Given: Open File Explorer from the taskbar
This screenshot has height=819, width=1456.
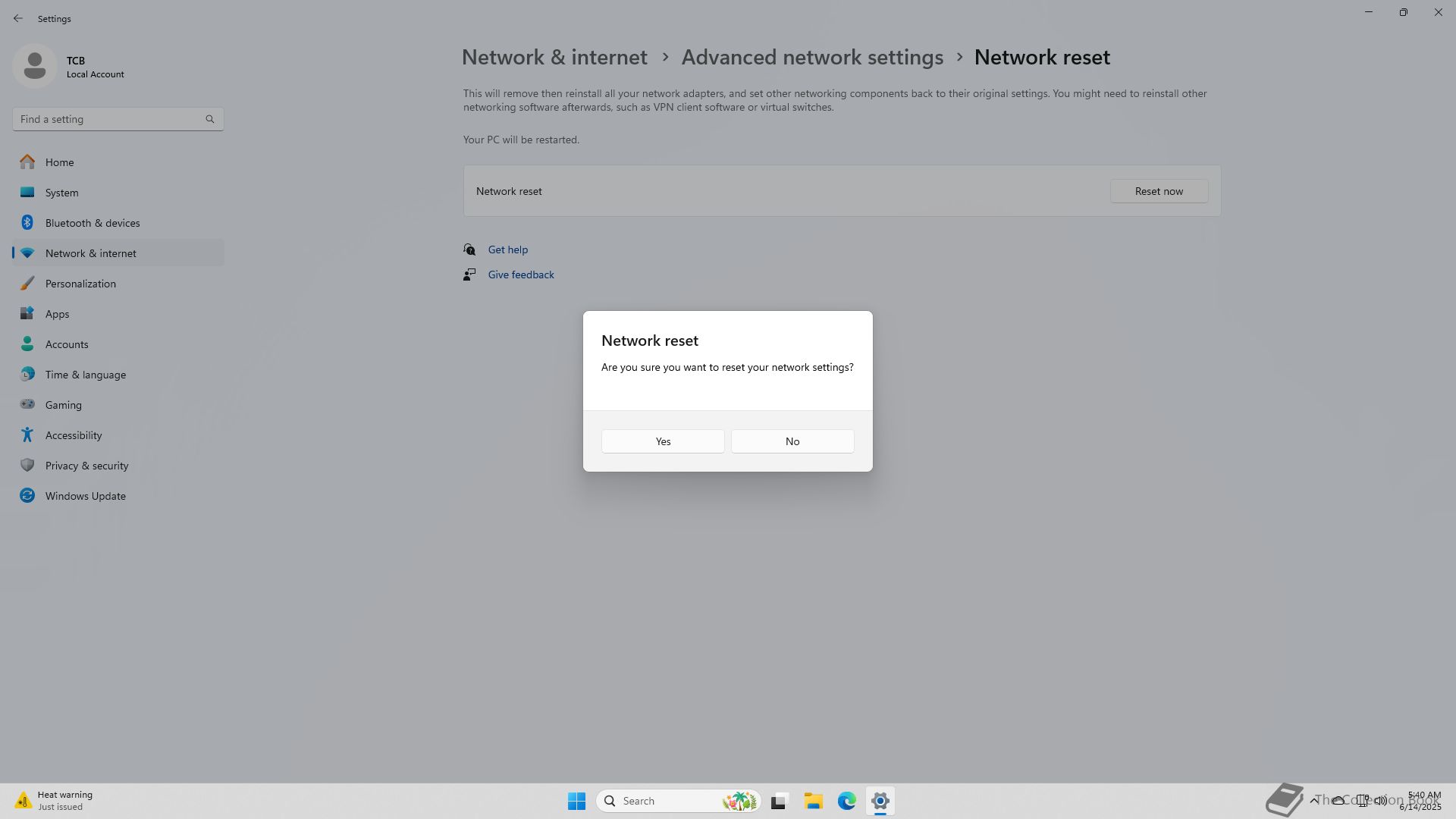Looking at the screenshot, I should pos(813,801).
